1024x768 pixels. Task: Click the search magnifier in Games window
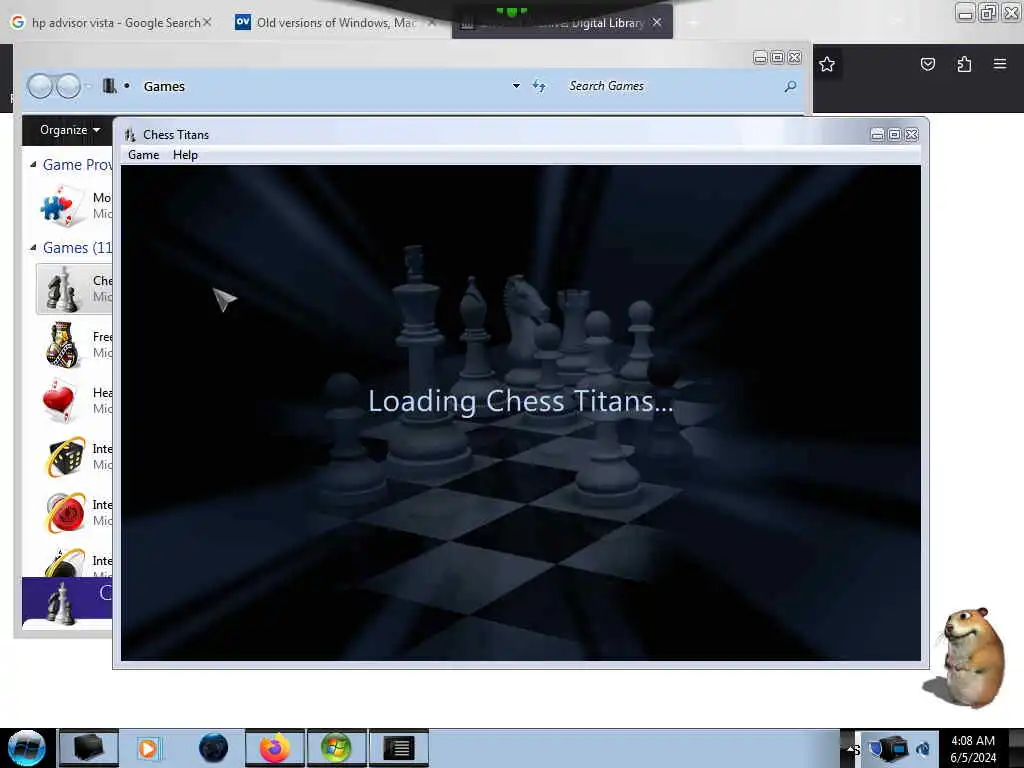click(790, 86)
